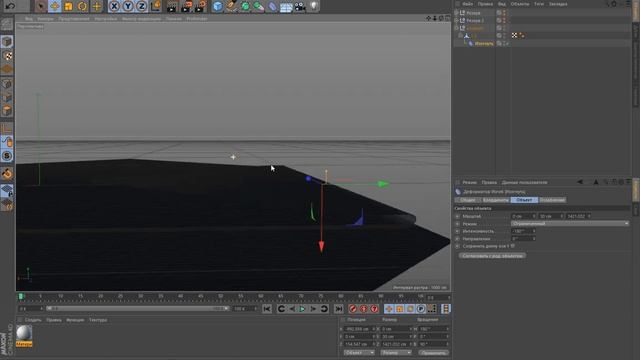Add a Light object
Viewport: 640px width, 360px height.
[x=313, y=6]
